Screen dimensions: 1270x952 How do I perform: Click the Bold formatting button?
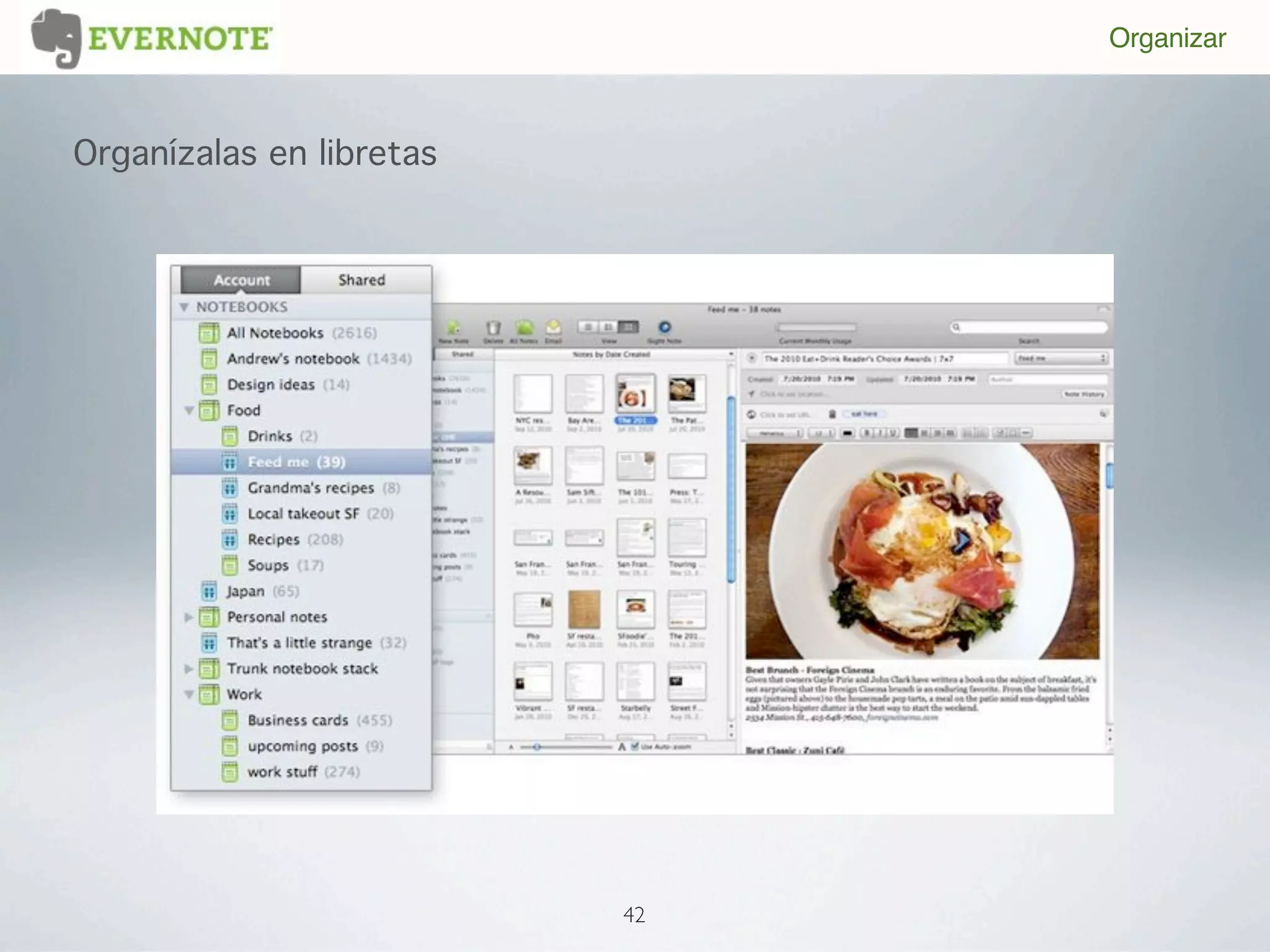pyautogui.click(x=867, y=433)
